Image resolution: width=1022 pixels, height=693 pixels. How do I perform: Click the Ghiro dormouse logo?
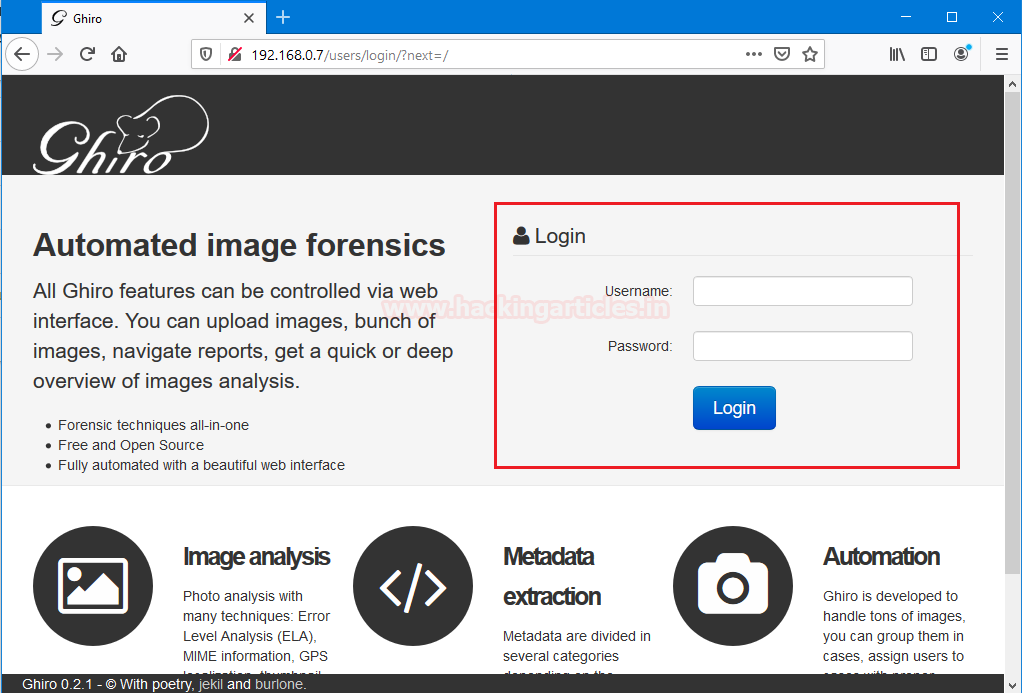tap(121, 135)
